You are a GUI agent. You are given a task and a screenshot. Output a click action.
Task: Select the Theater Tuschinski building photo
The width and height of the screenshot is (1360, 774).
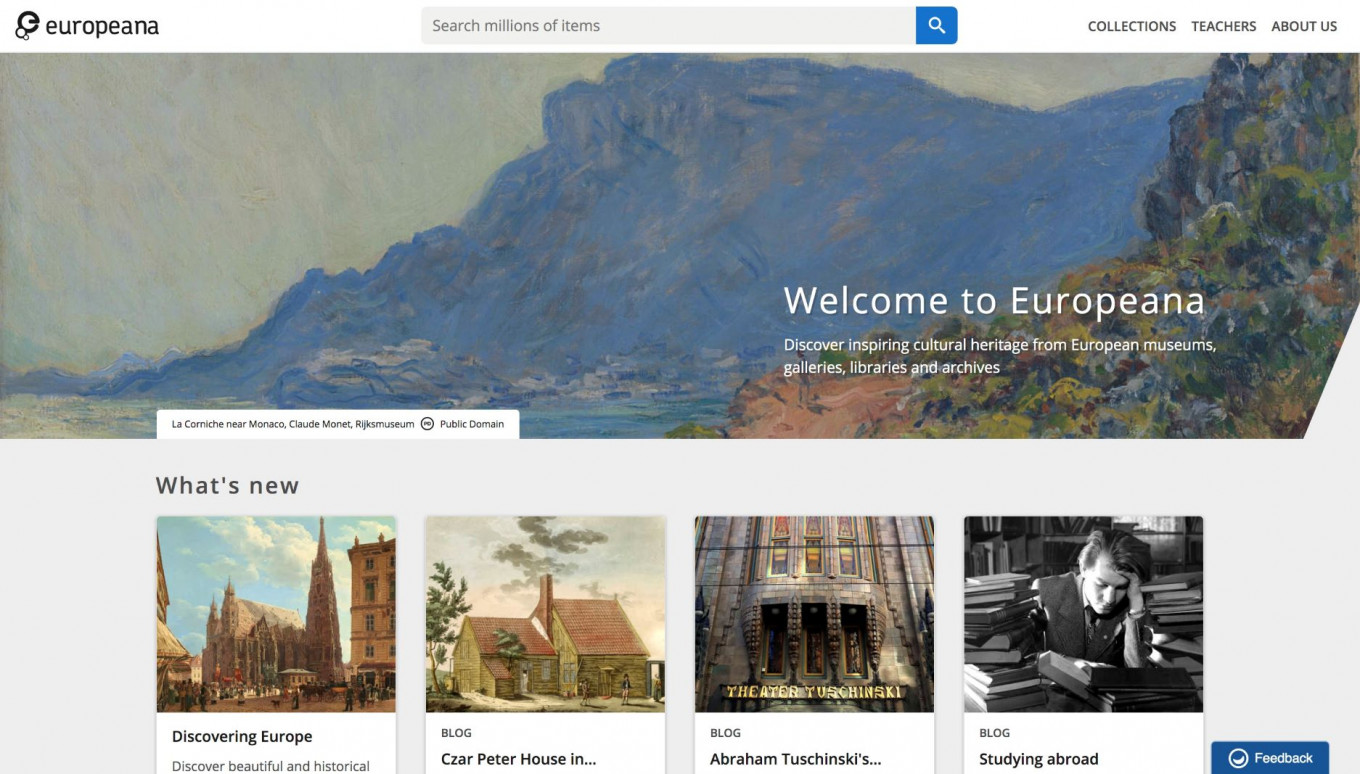pos(814,614)
